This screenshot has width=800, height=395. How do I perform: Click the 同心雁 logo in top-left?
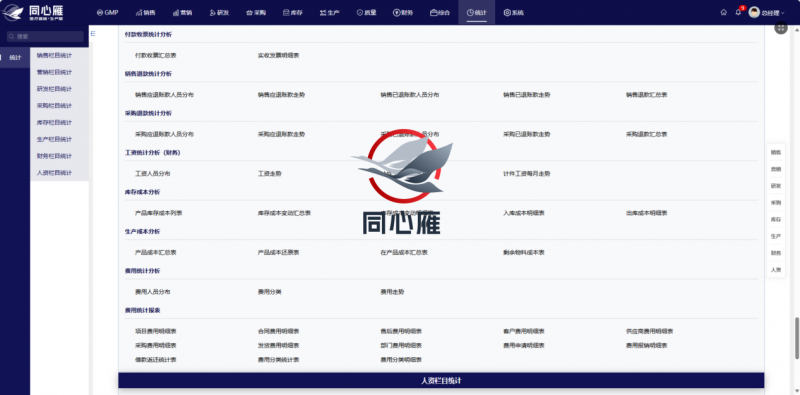[33, 12]
